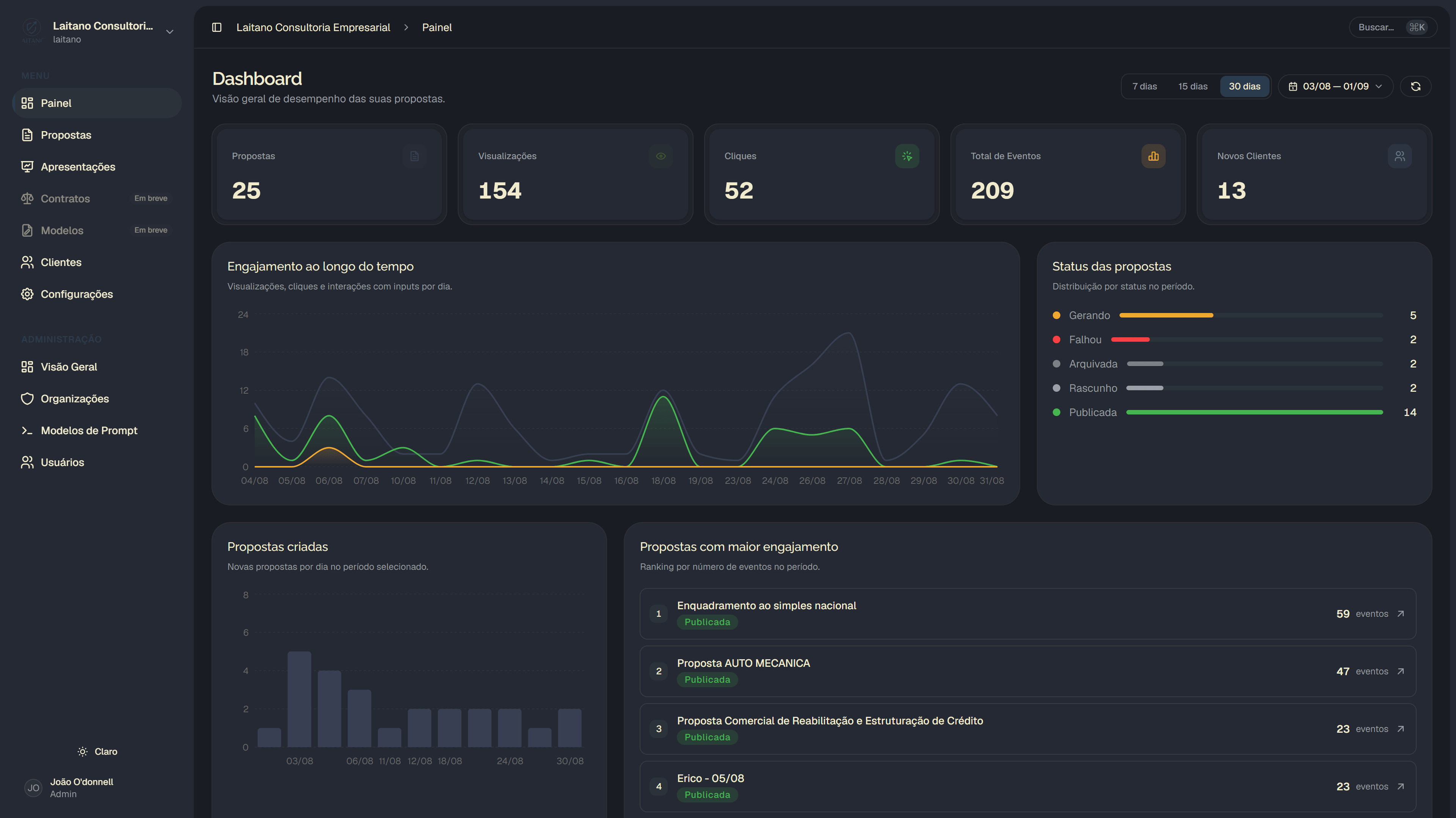
Task: Click the Buscar search field
Action: tap(1393, 27)
